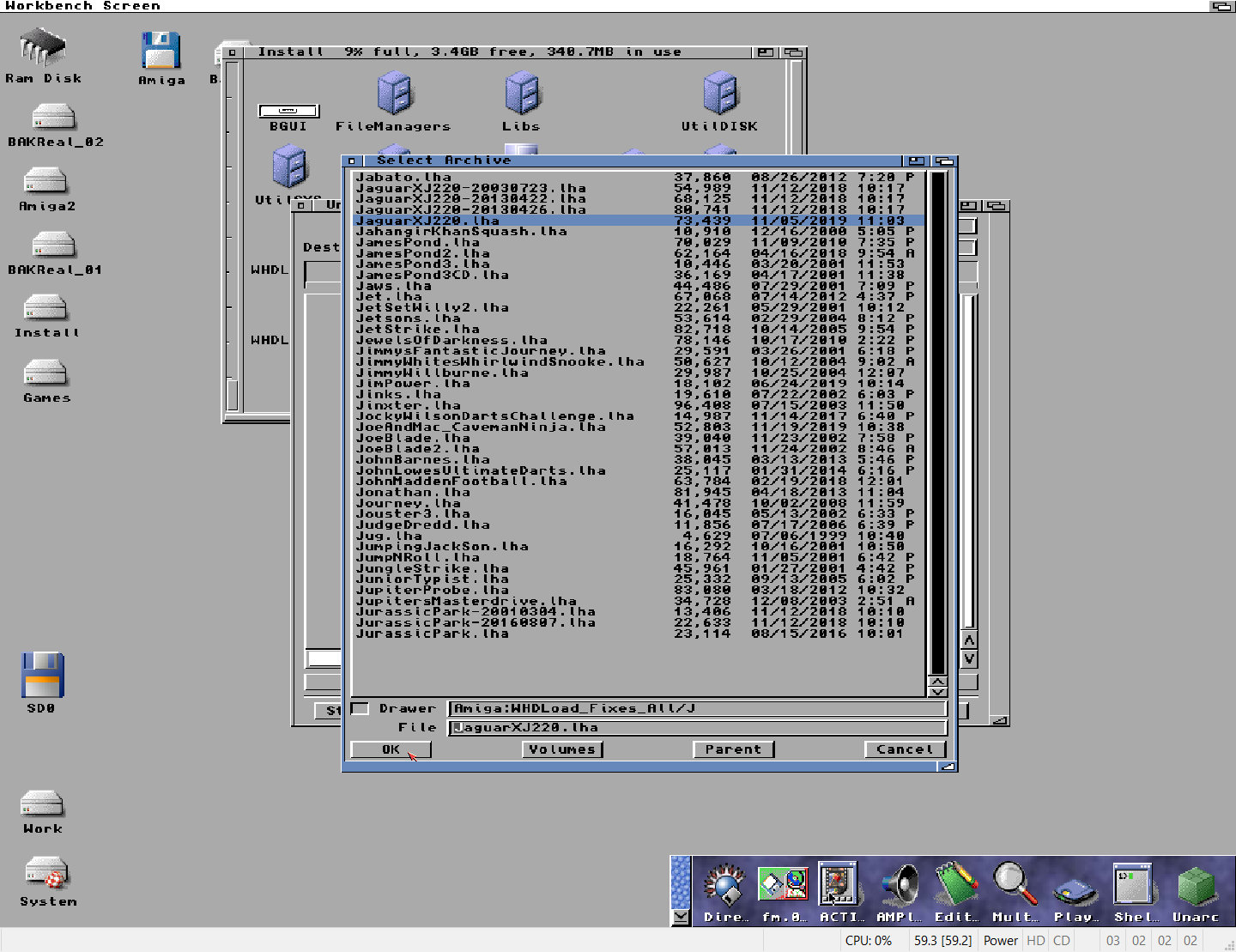The image size is (1236, 952).
Task: Click scroll up arrow in Unarc window
Action: (x=969, y=640)
